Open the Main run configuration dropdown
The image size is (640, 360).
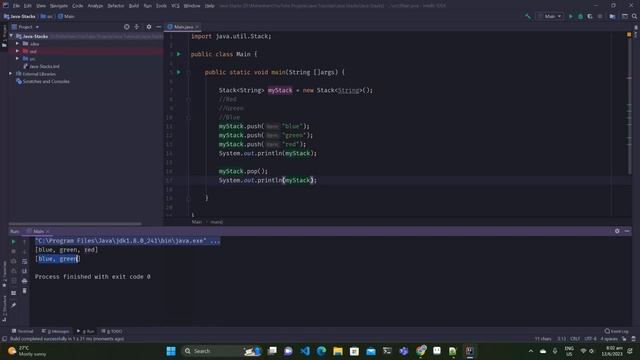pyautogui.click(x=550, y=16)
